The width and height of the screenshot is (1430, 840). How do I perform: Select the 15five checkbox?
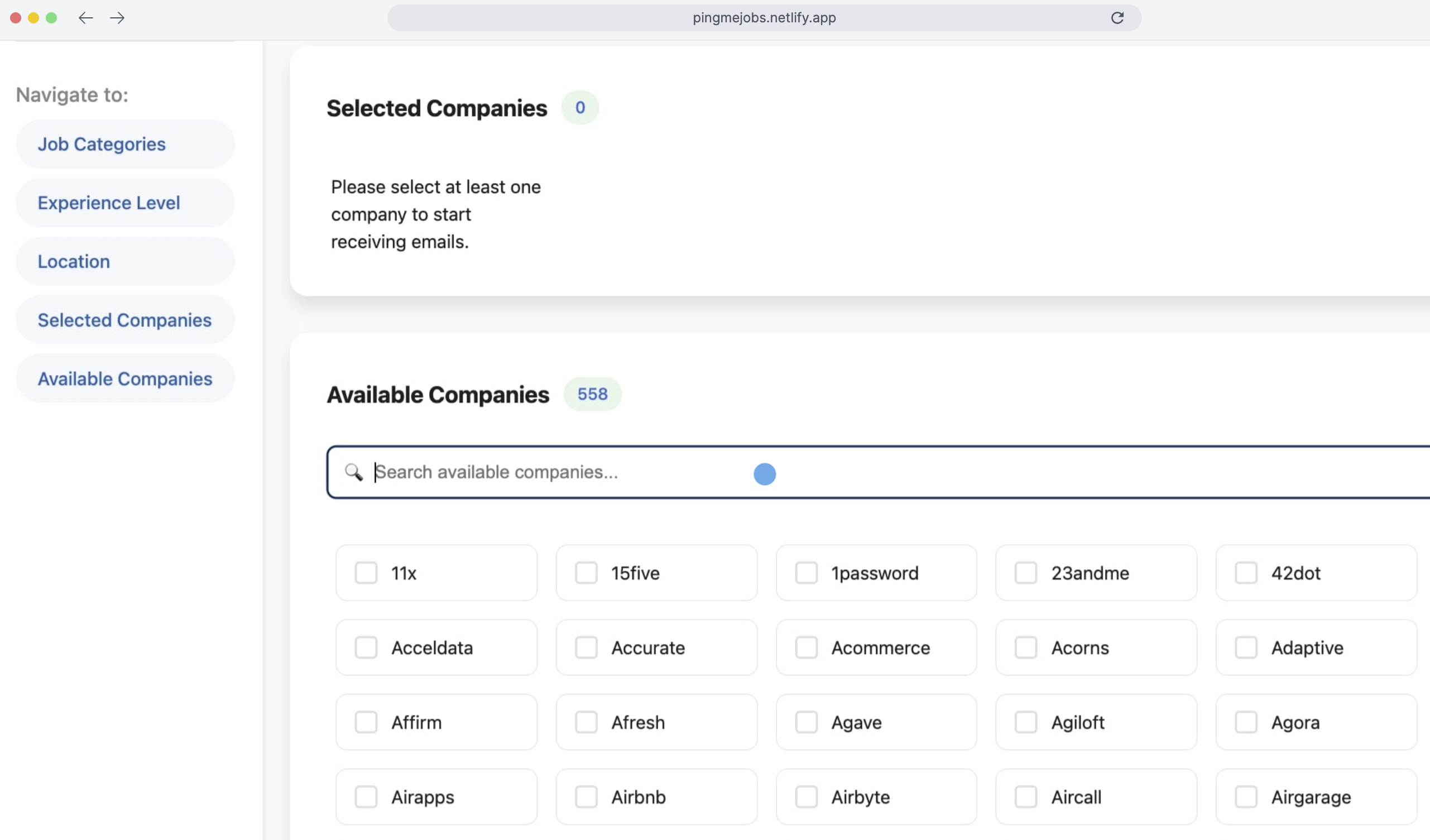point(586,573)
